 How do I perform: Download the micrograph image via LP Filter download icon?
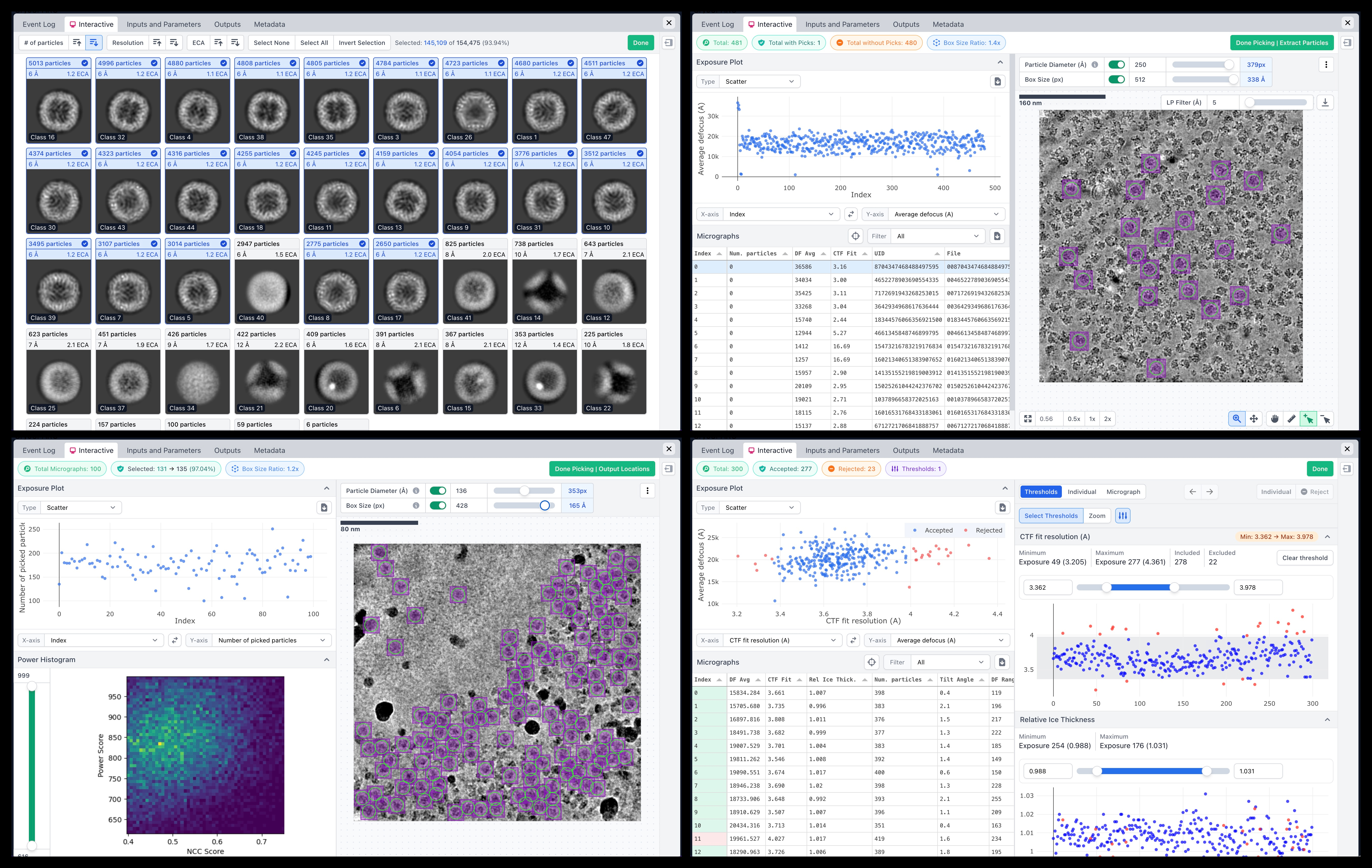pos(1325,103)
